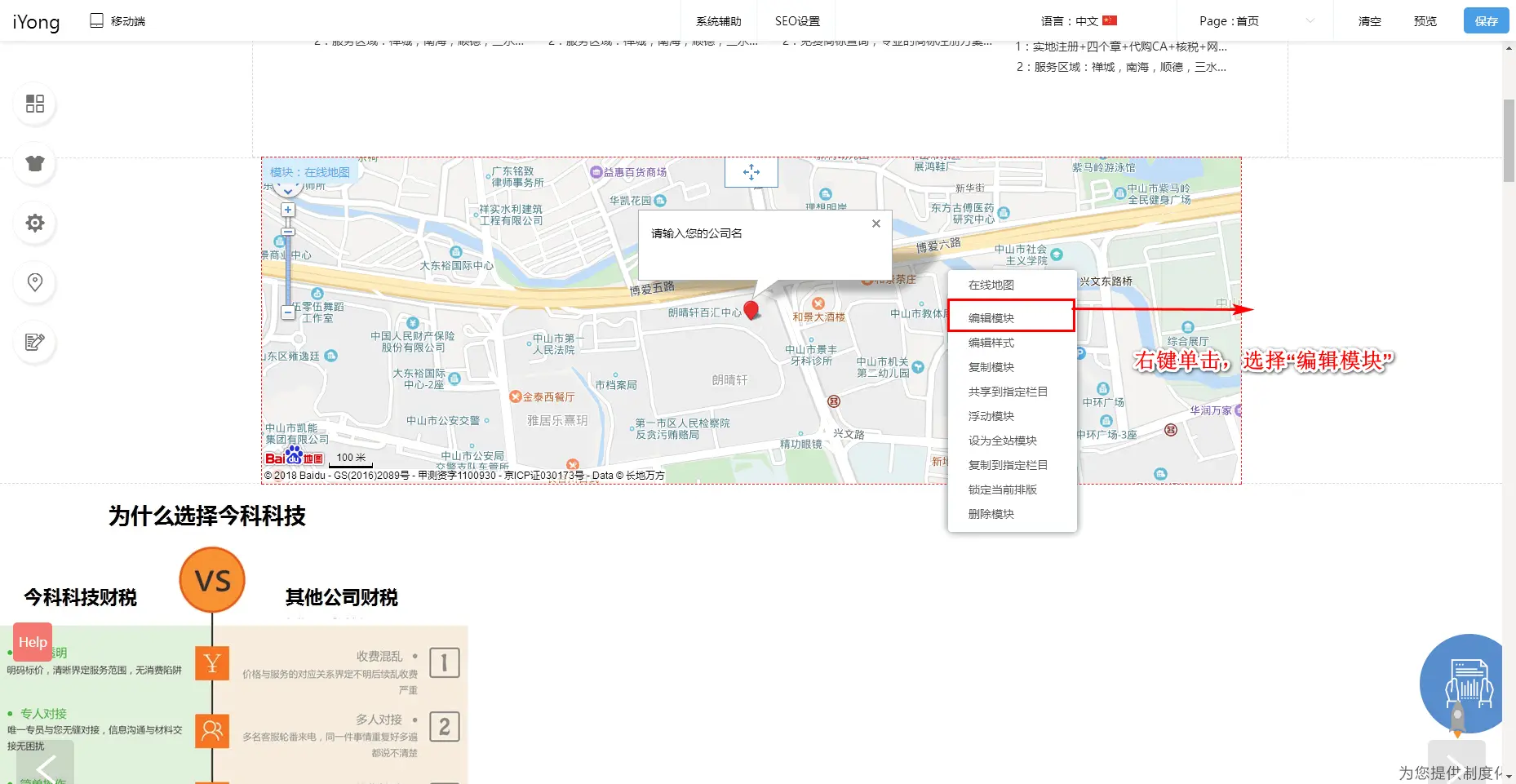Click the location pin sidebar icon
This screenshot has width=1516, height=784.
pos(35,282)
